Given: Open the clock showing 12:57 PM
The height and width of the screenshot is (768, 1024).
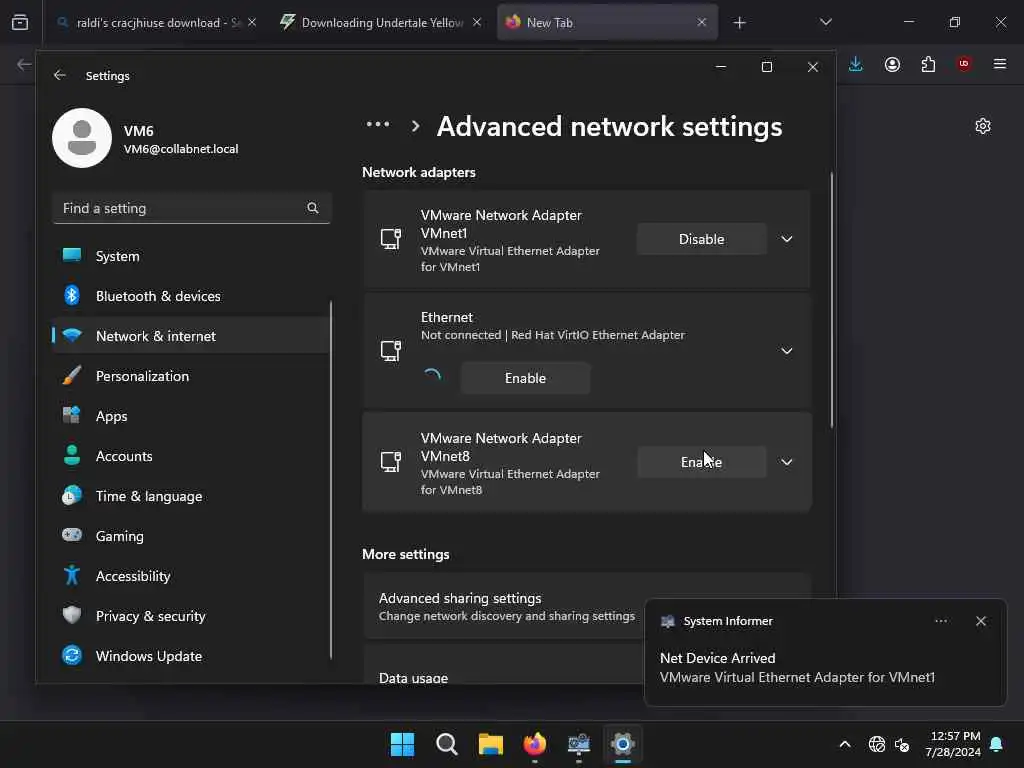Looking at the screenshot, I should click(x=953, y=744).
